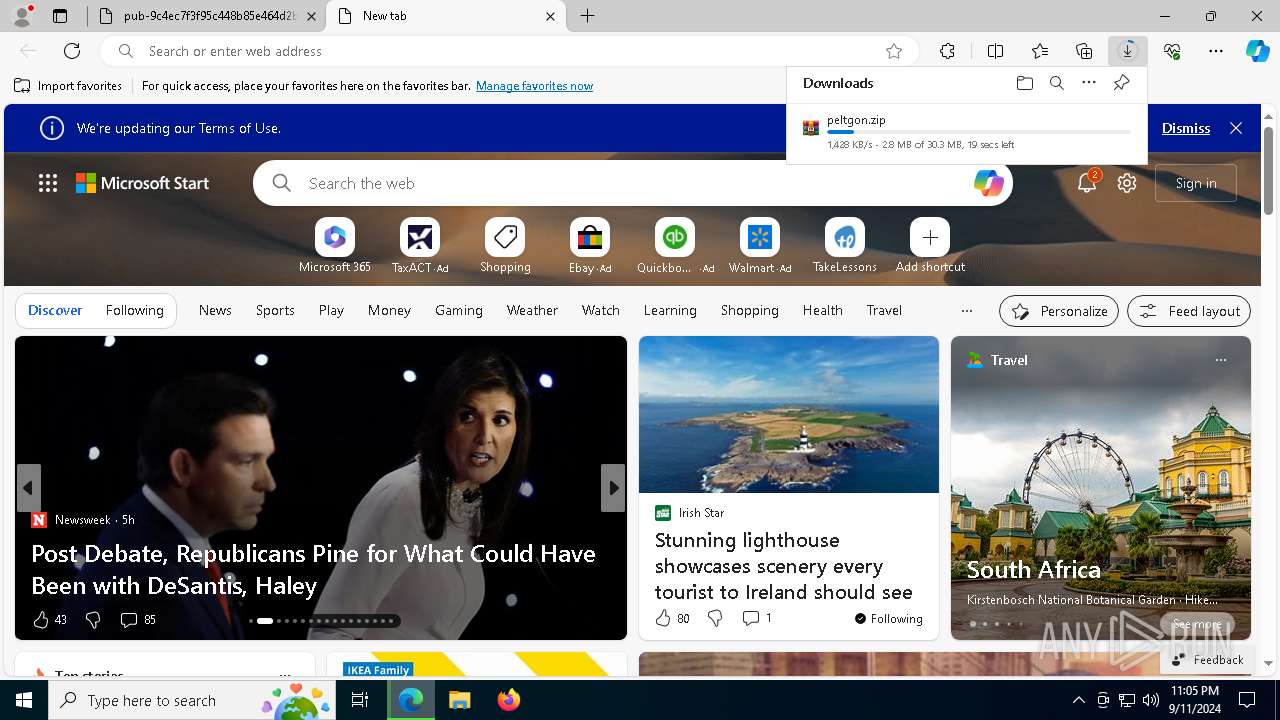Open tab actions menu icon
Viewport: 1280px width, 720px height.
60,16
